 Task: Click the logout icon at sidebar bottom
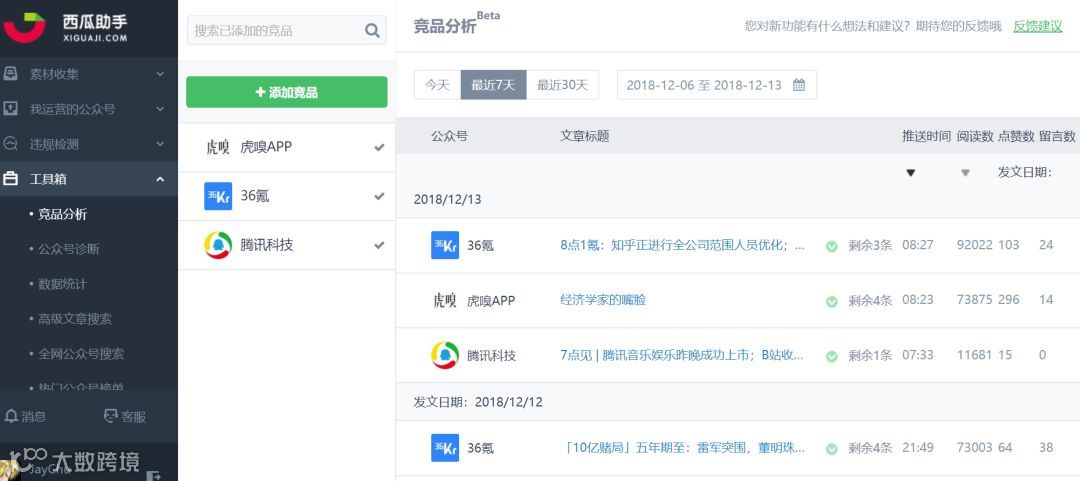click(154, 475)
